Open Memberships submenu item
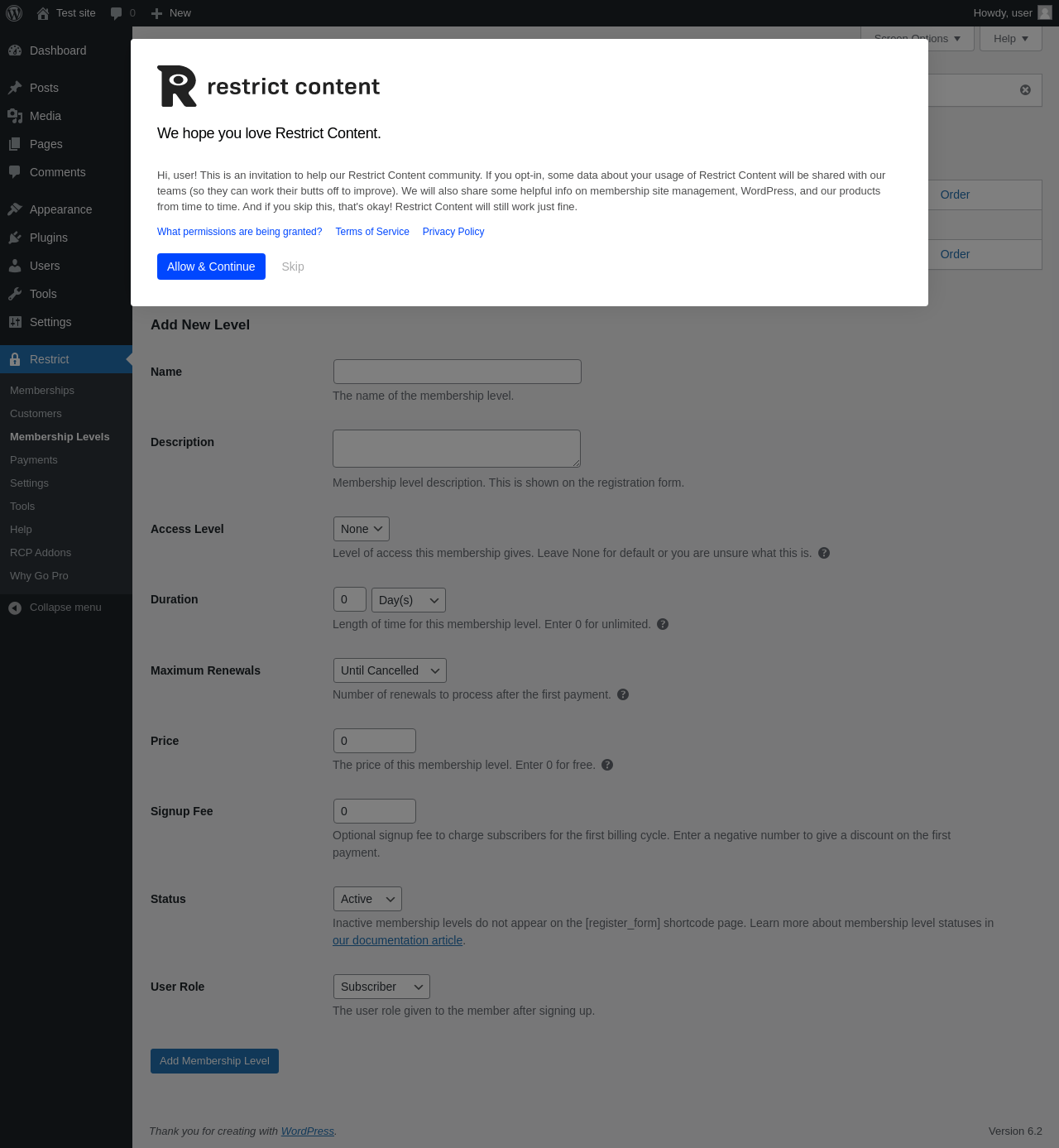 point(42,391)
